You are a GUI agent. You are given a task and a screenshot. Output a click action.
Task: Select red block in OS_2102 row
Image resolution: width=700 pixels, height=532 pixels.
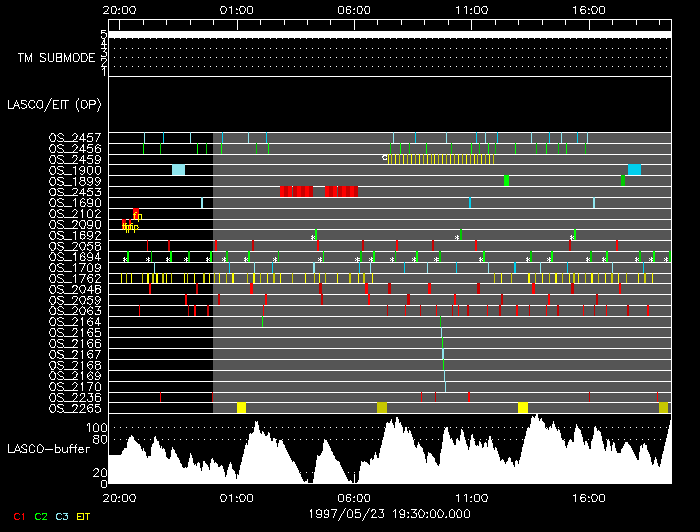[136, 212]
